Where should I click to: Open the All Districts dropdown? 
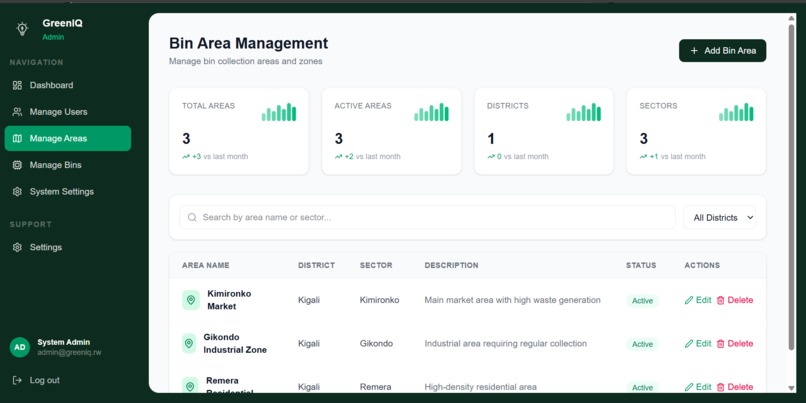(x=719, y=217)
